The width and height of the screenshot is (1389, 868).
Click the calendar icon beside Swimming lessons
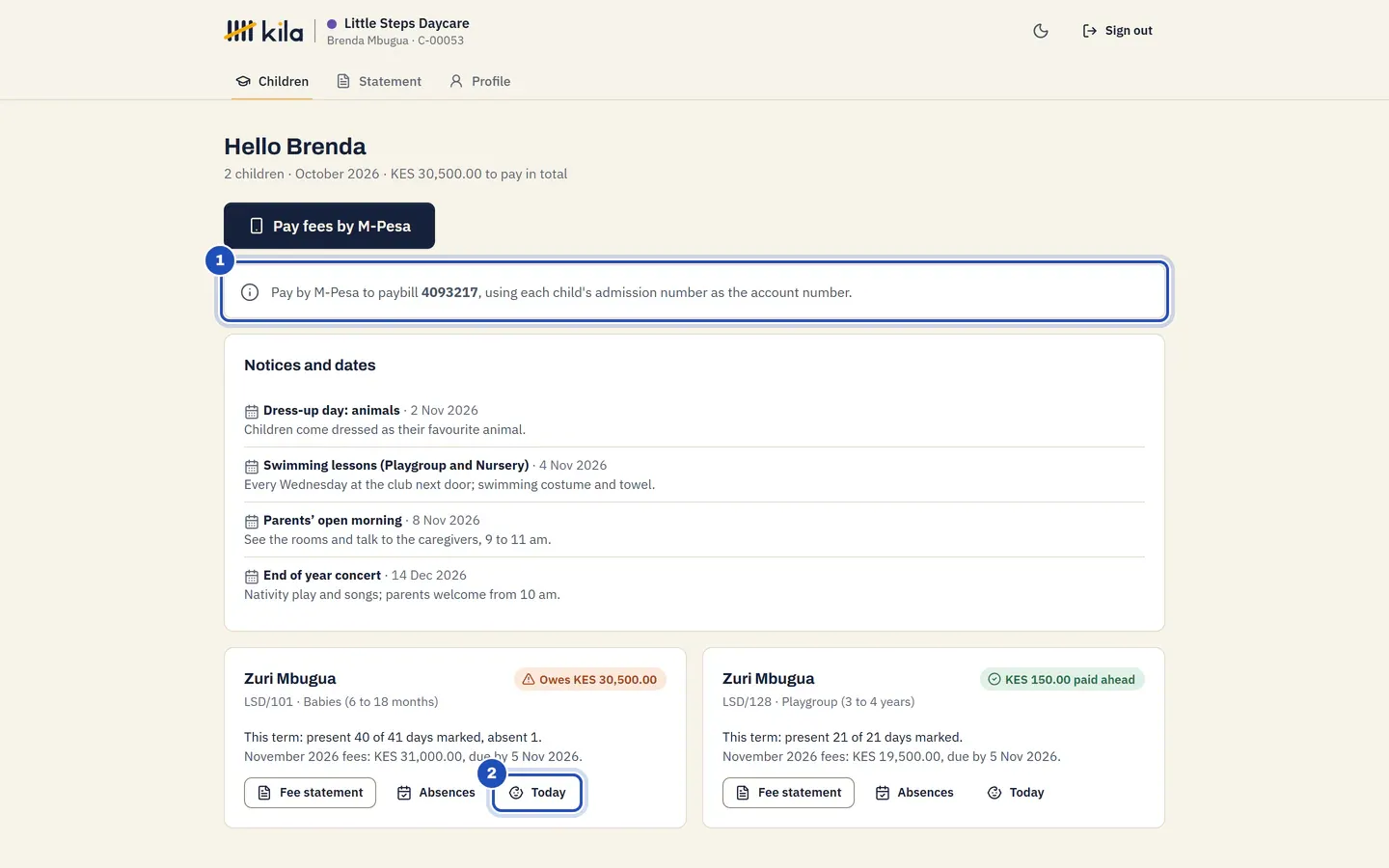(251, 466)
